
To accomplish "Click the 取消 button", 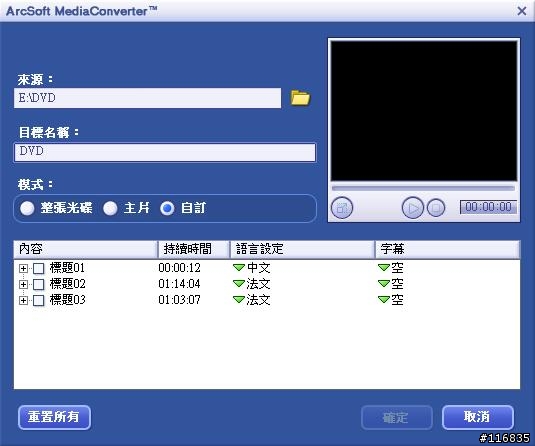I will click(x=478, y=417).
